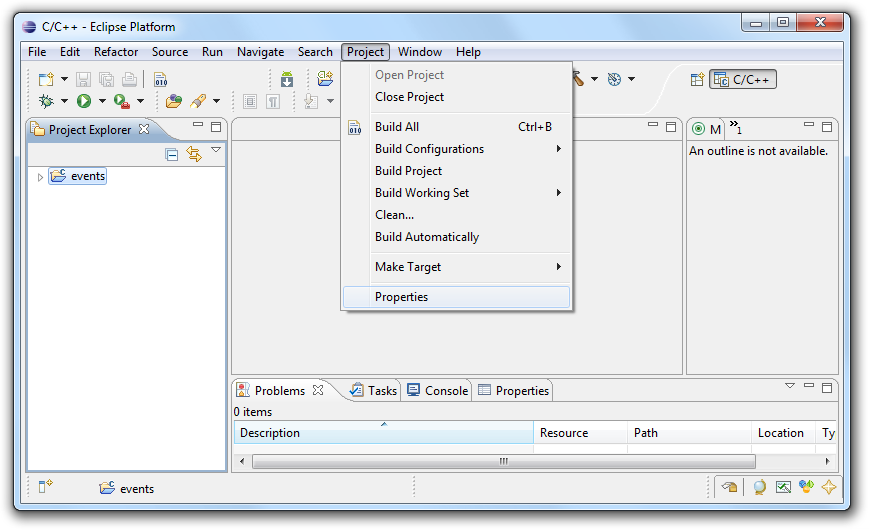Image resolution: width=869 pixels, height=530 pixels.
Task: Click the Android download icon in toolbar
Action: click(287, 79)
